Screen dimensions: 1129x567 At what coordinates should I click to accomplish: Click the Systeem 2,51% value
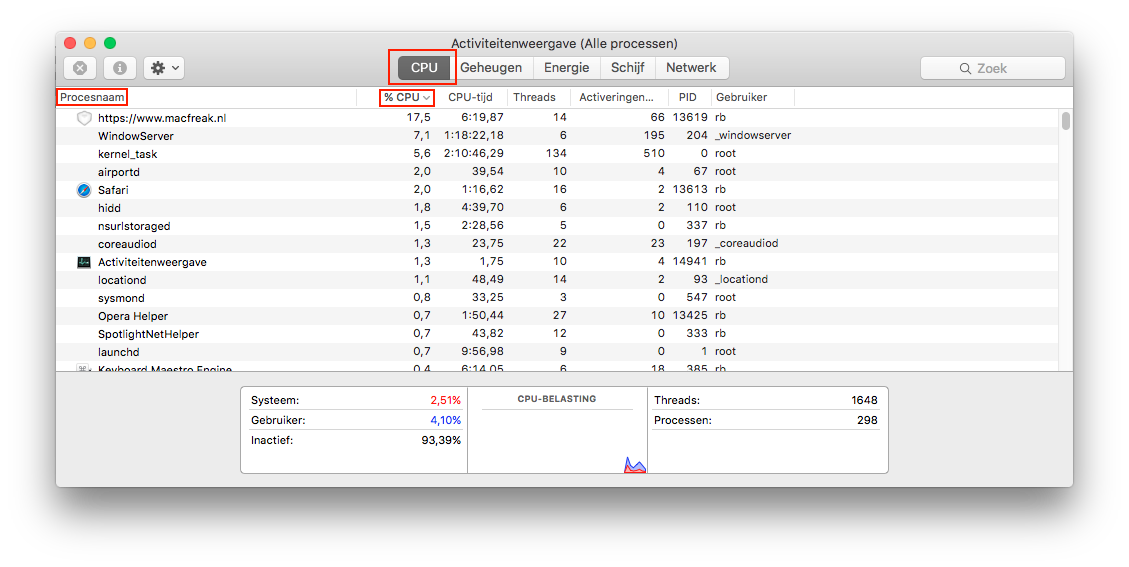click(446, 401)
